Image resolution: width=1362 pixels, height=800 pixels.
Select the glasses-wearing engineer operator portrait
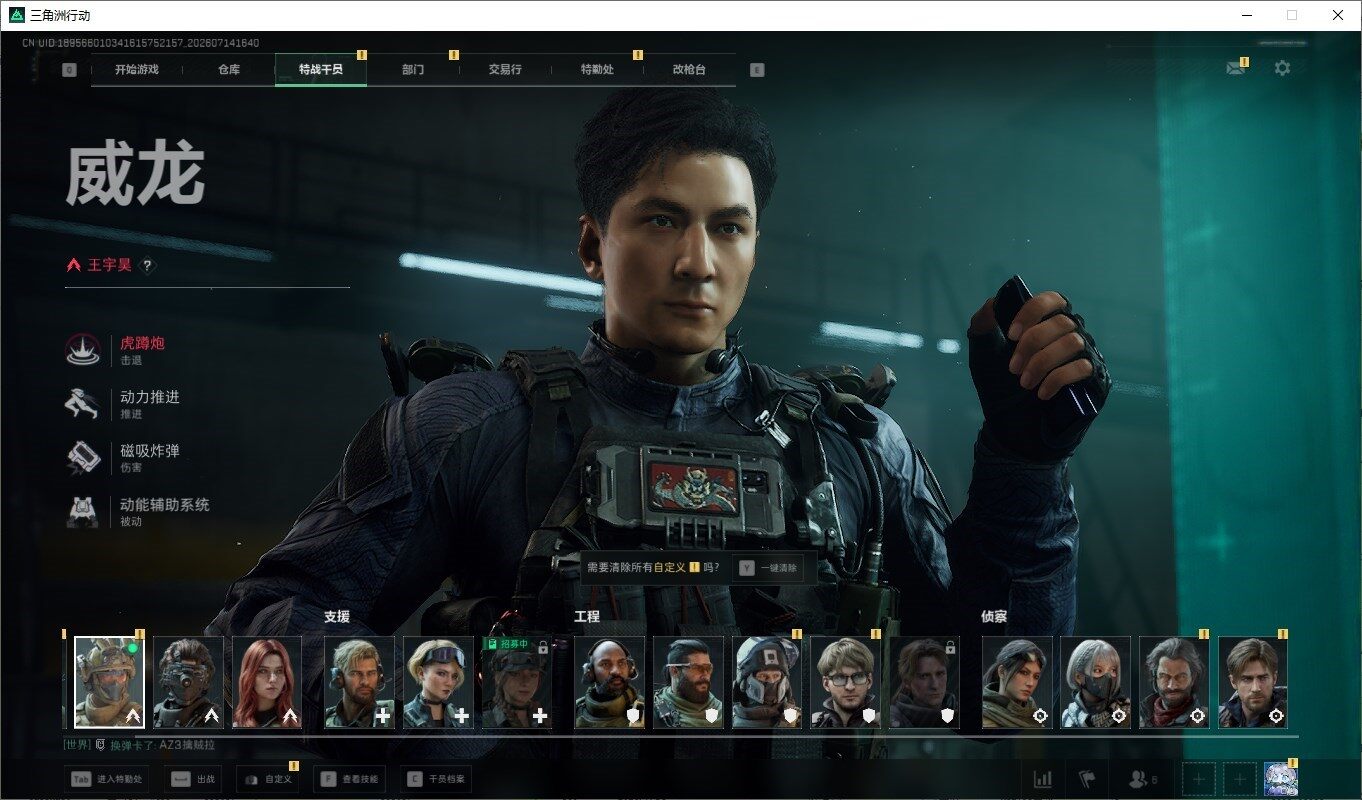coord(845,682)
